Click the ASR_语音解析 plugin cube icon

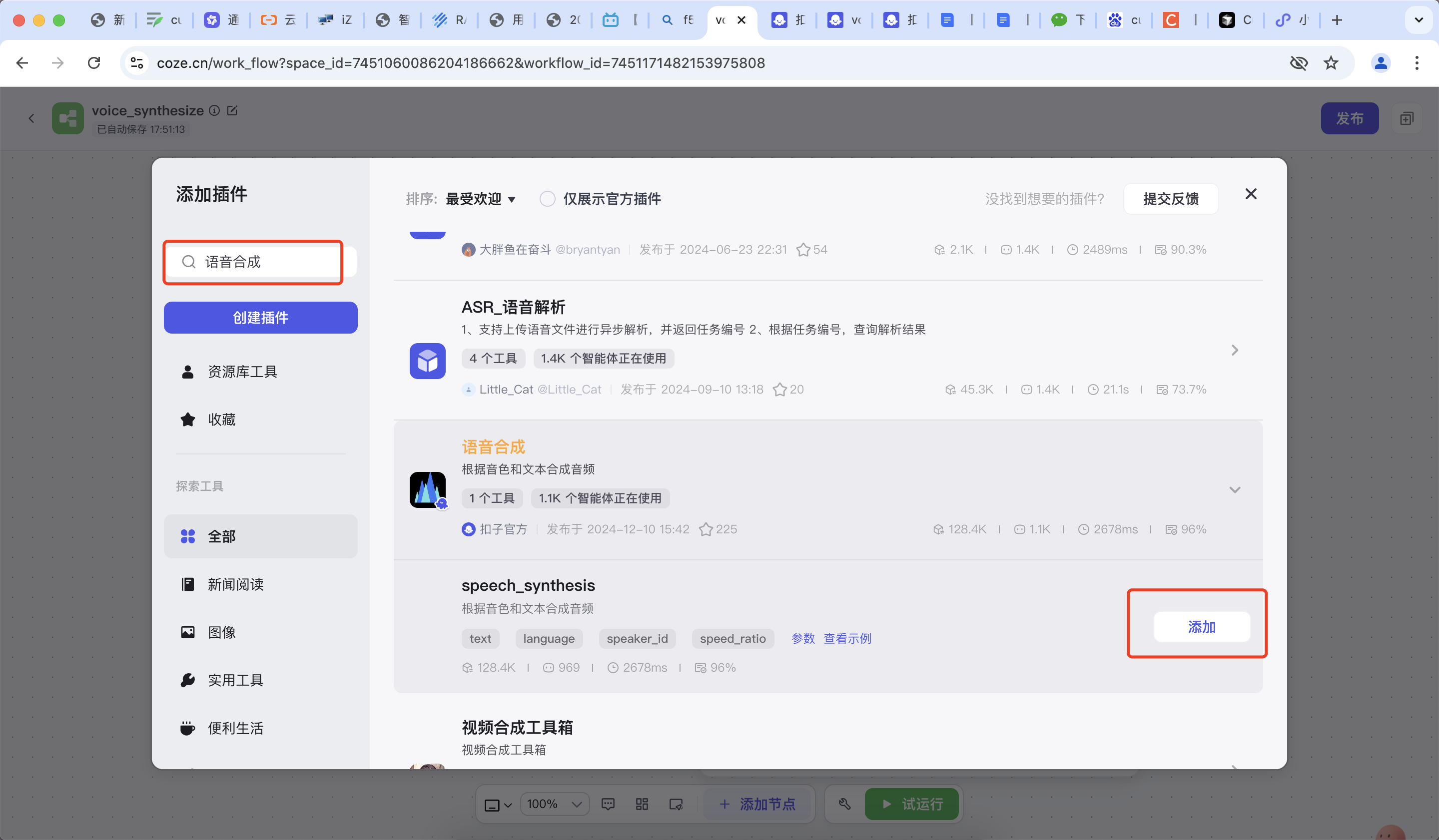pos(427,361)
